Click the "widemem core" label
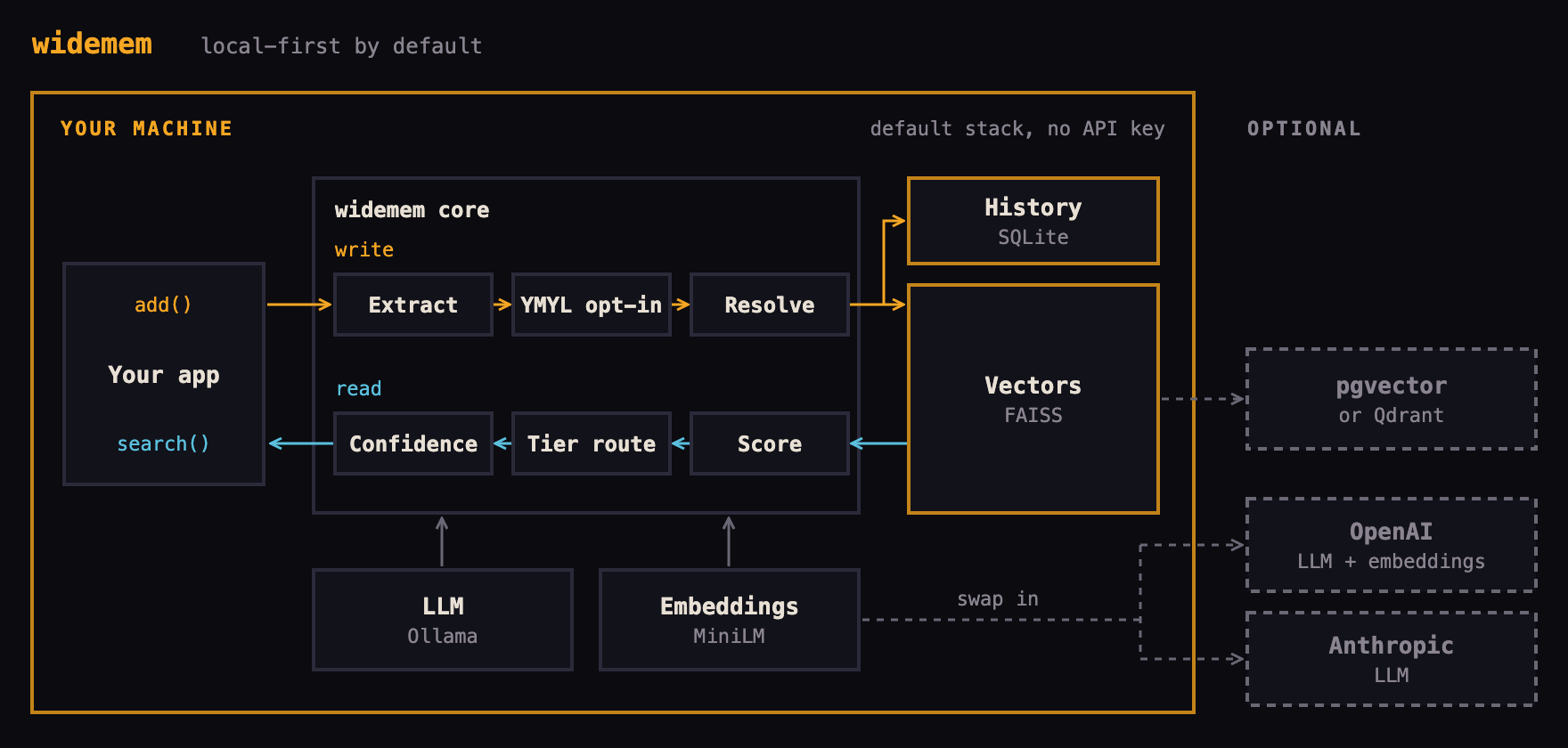The width and height of the screenshot is (1568, 748). point(412,210)
